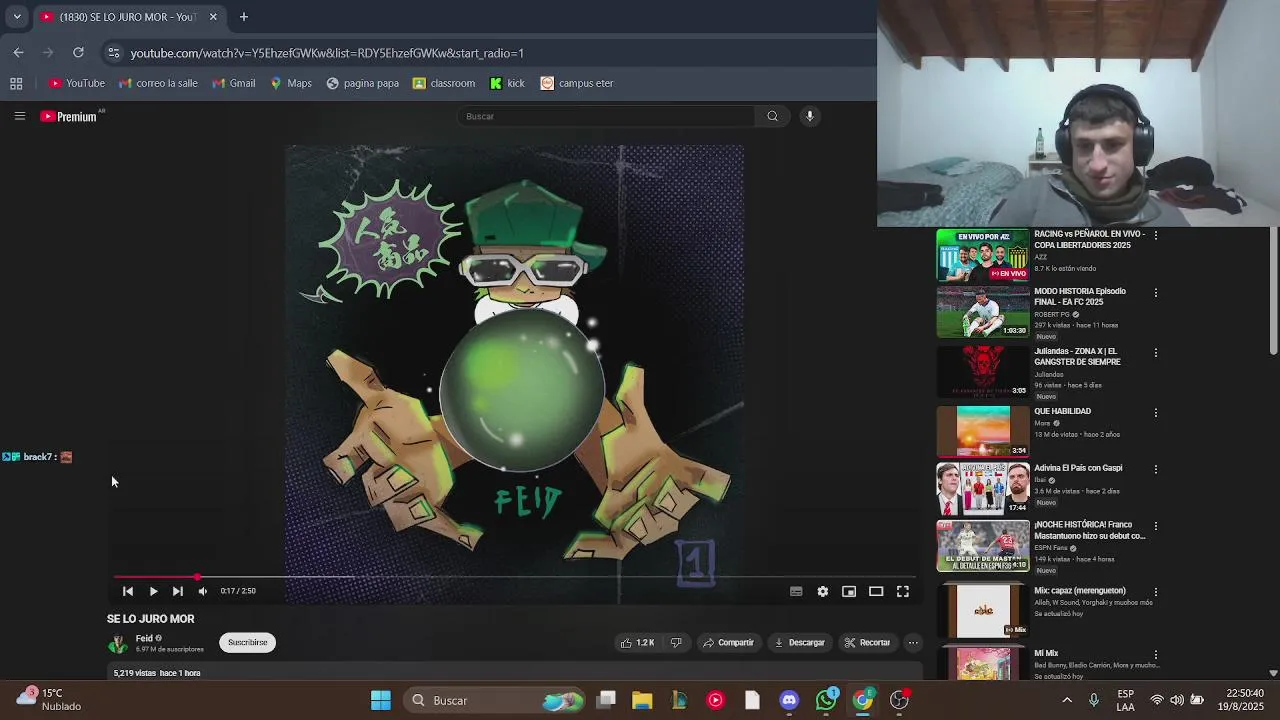Open correo la salle bookmark
This screenshot has width=1280, height=720.
[158, 83]
